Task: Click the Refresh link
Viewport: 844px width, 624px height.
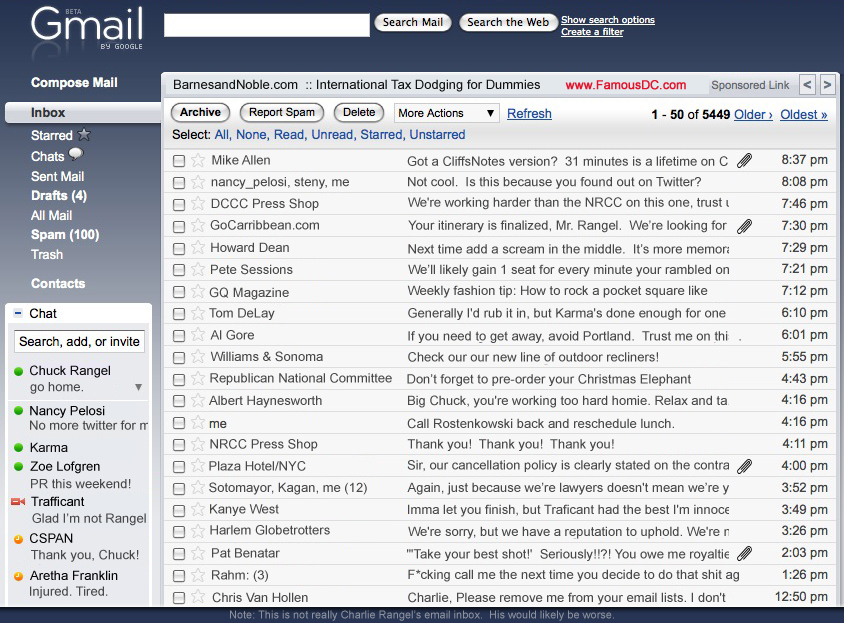Action: click(x=529, y=113)
